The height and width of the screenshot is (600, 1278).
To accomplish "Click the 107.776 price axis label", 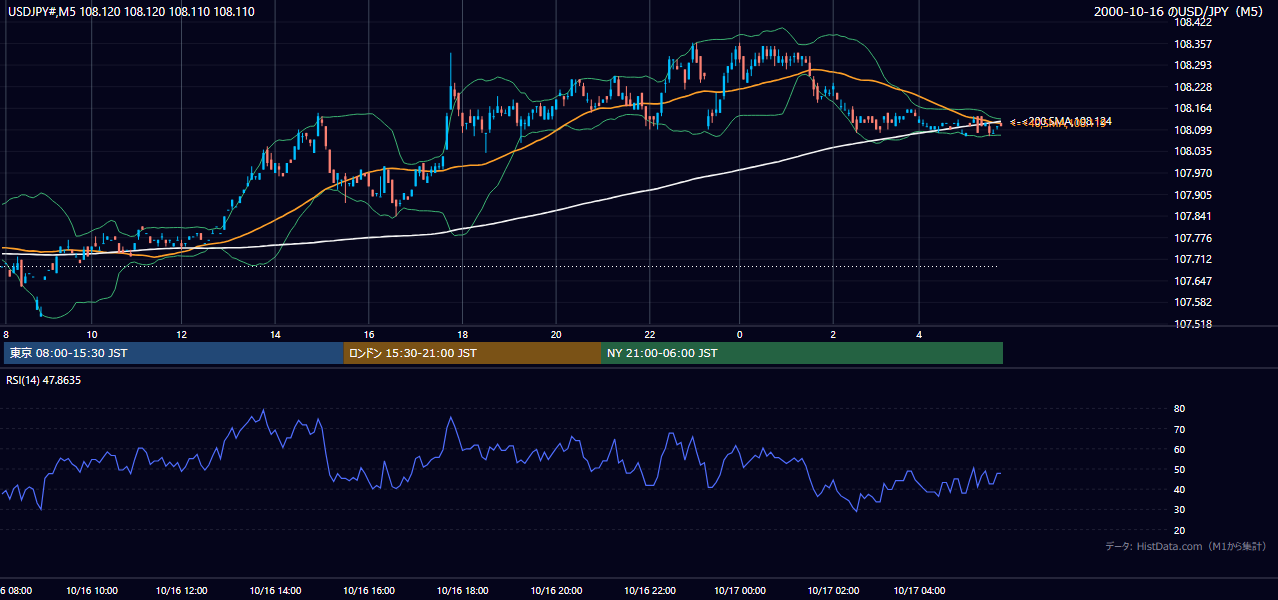I will 1194,238.
